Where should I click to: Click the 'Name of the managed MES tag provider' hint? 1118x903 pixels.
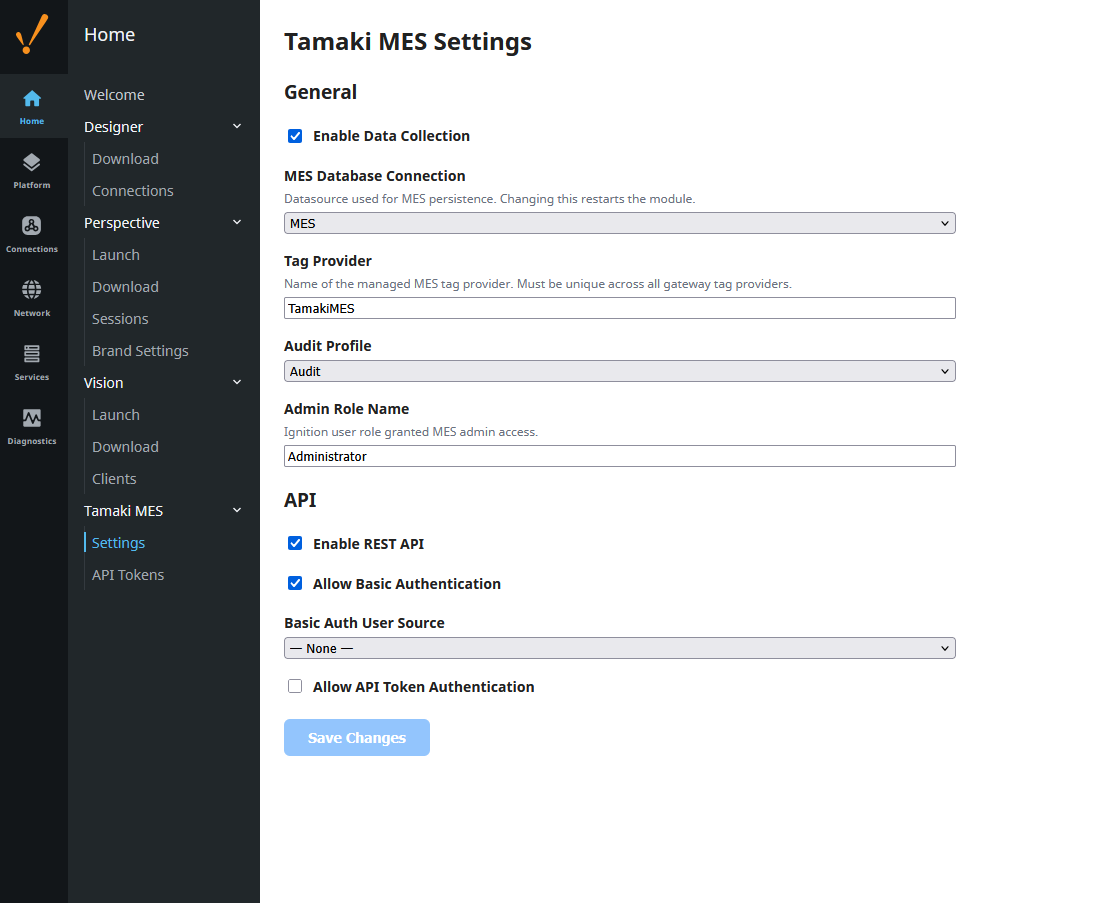(538, 284)
